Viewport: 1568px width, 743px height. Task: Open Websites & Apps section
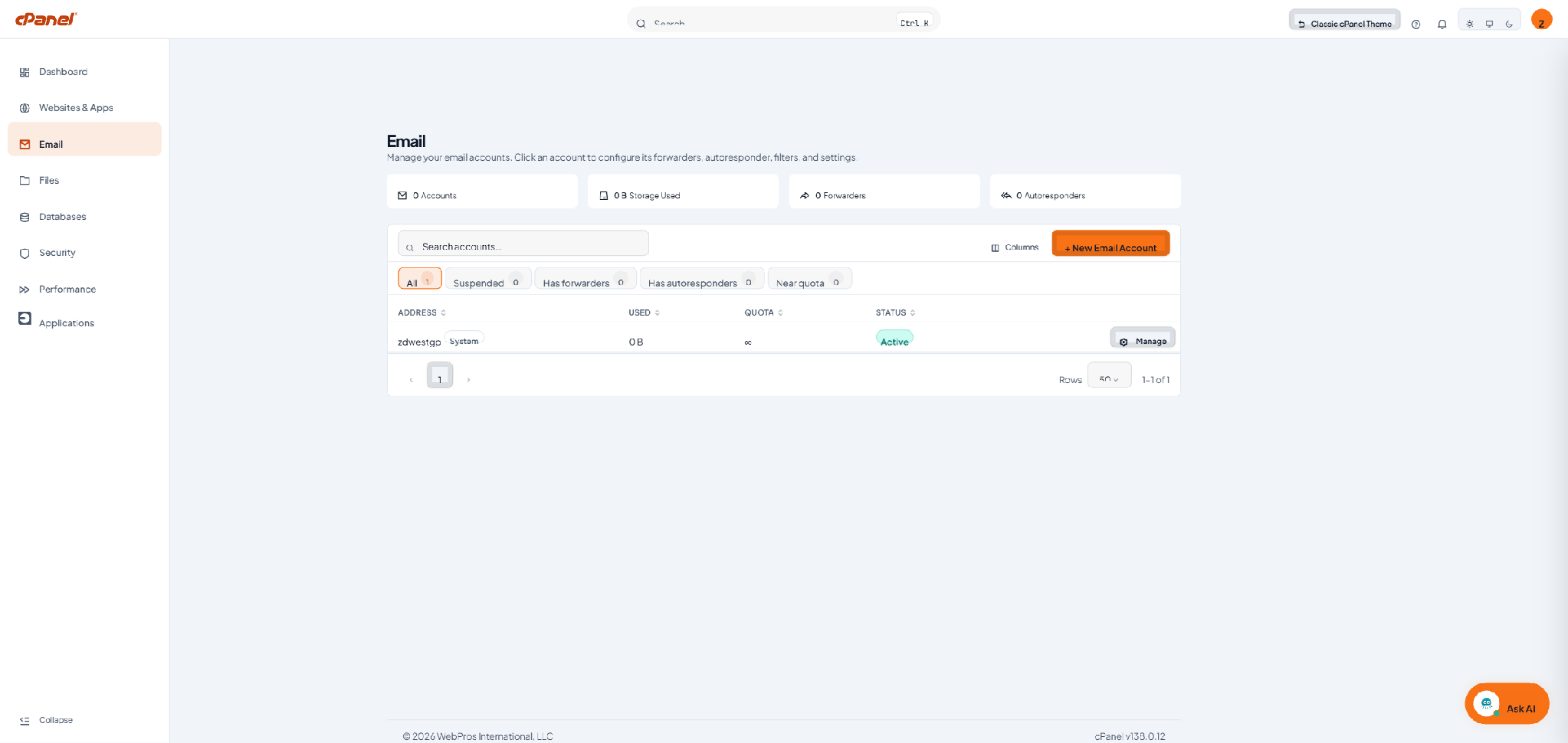(84, 108)
